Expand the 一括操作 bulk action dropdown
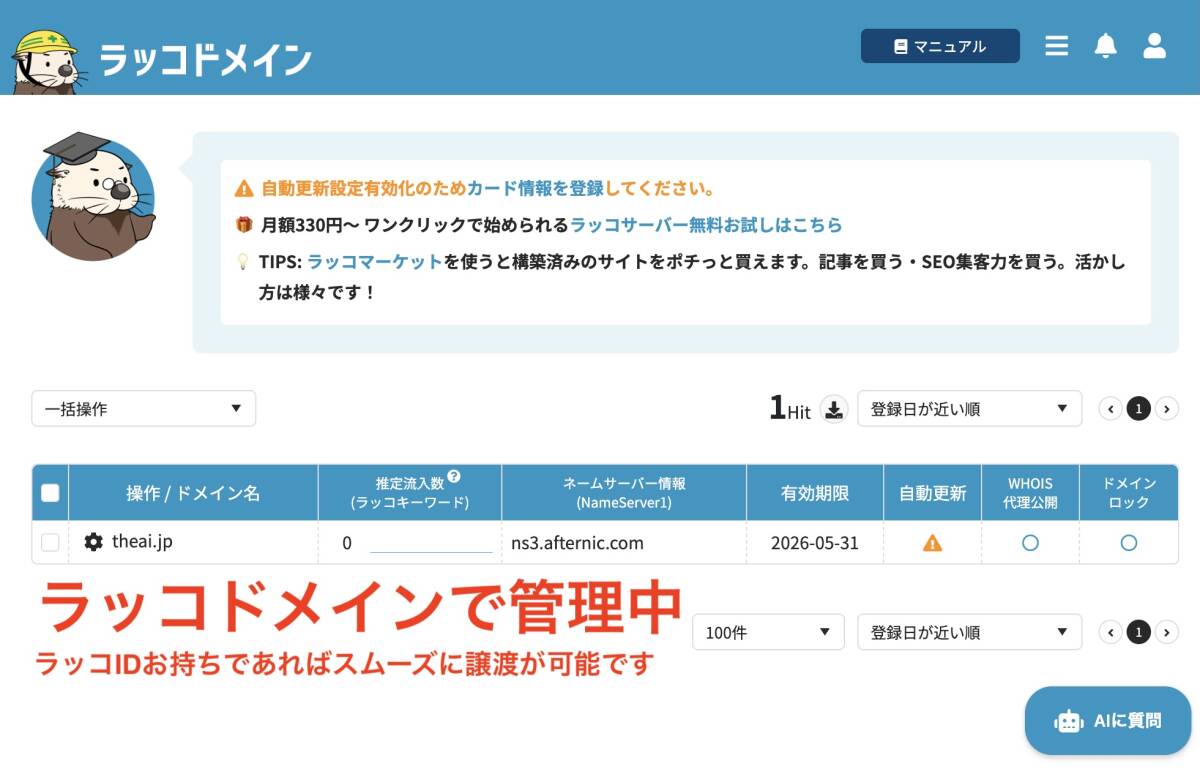The height and width of the screenshot is (777, 1200). [x=143, y=408]
